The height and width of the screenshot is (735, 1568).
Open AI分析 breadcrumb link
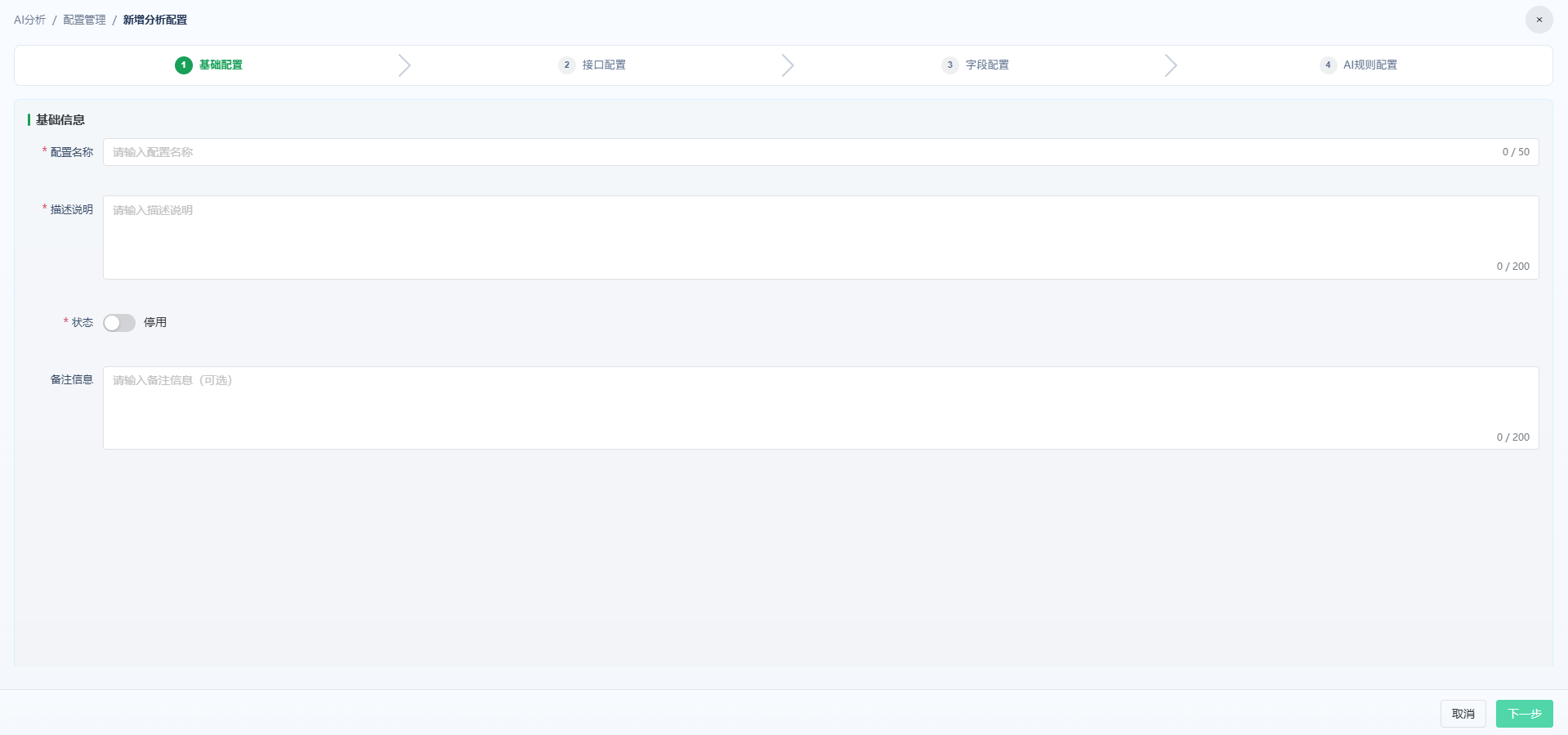[x=29, y=20]
